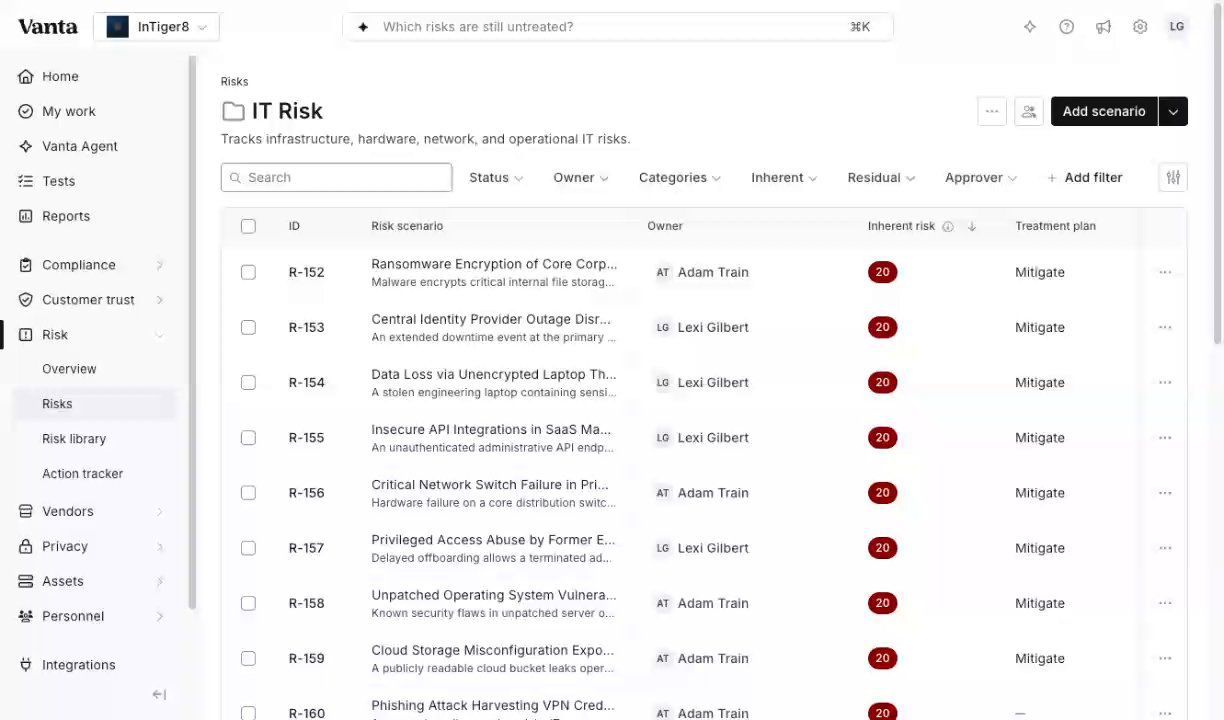
Task: Click Add filter
Action: coord(1085,177)
